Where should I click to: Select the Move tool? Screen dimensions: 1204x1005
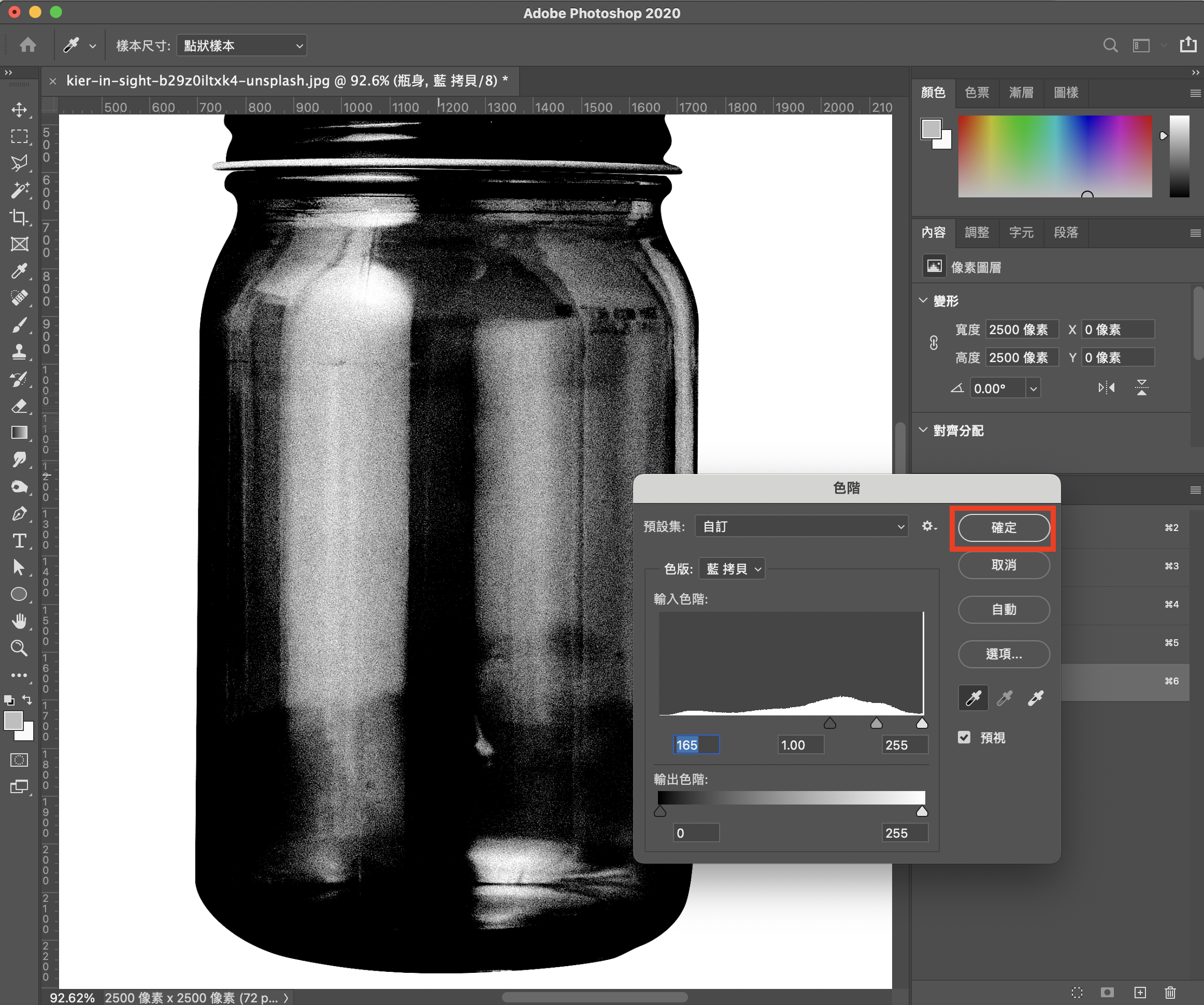click(x=20, y=109)
